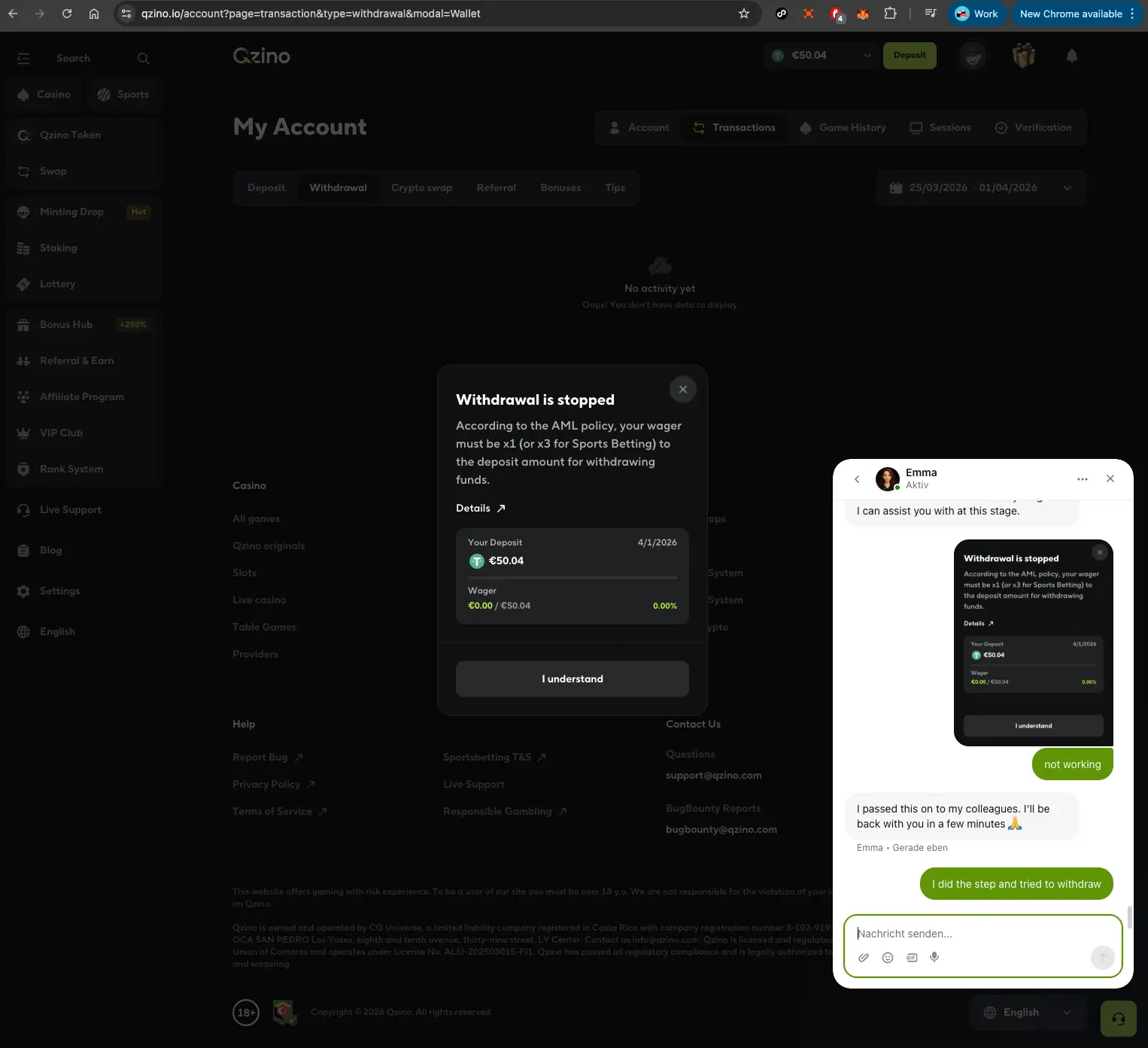Open the emoji picker in chat
1148x1048 pixels.
[x=888, y=958]
